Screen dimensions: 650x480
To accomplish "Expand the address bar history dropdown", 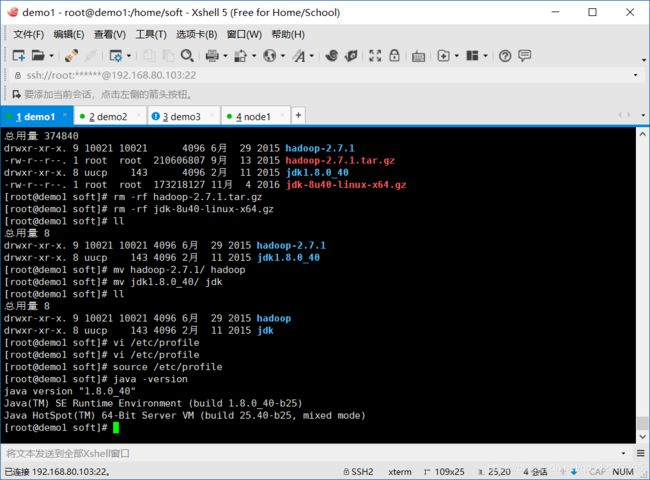I will [x=635, y=75].
